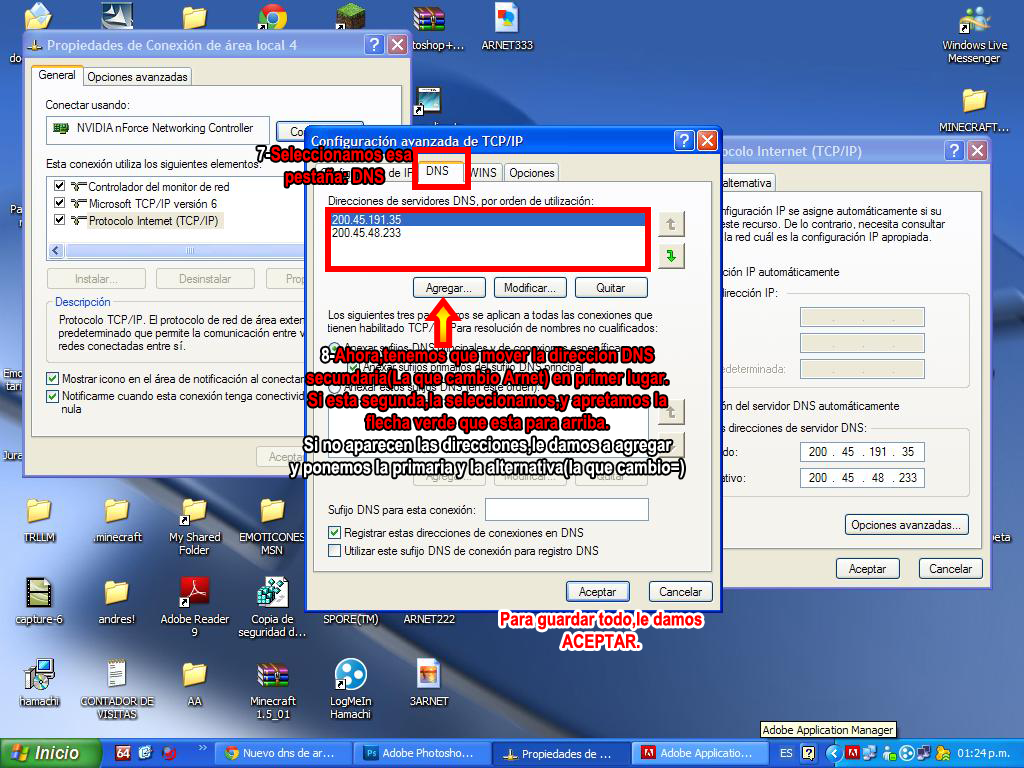Switch to the Opciones tab in TCP/IP settings
Viewport: 1024px width, 768px height.
[x=532, y=172]
